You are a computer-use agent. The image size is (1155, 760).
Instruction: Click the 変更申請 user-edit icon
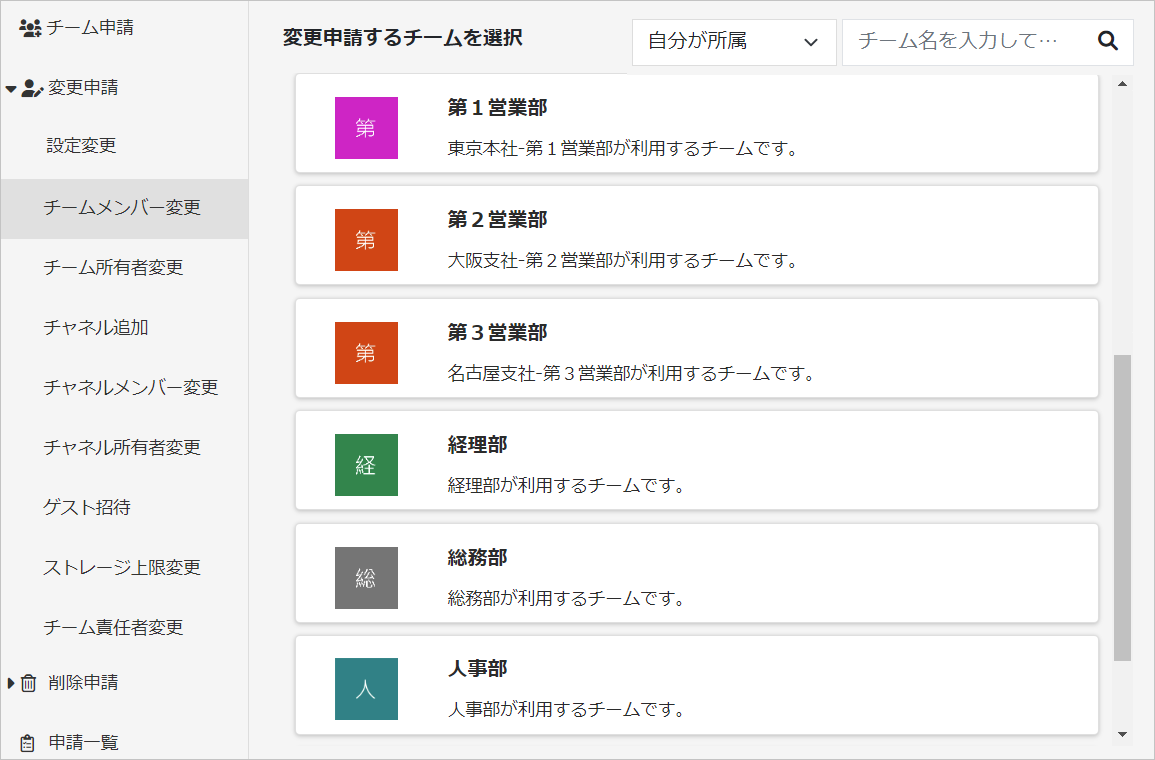click(x=32, y=88)
